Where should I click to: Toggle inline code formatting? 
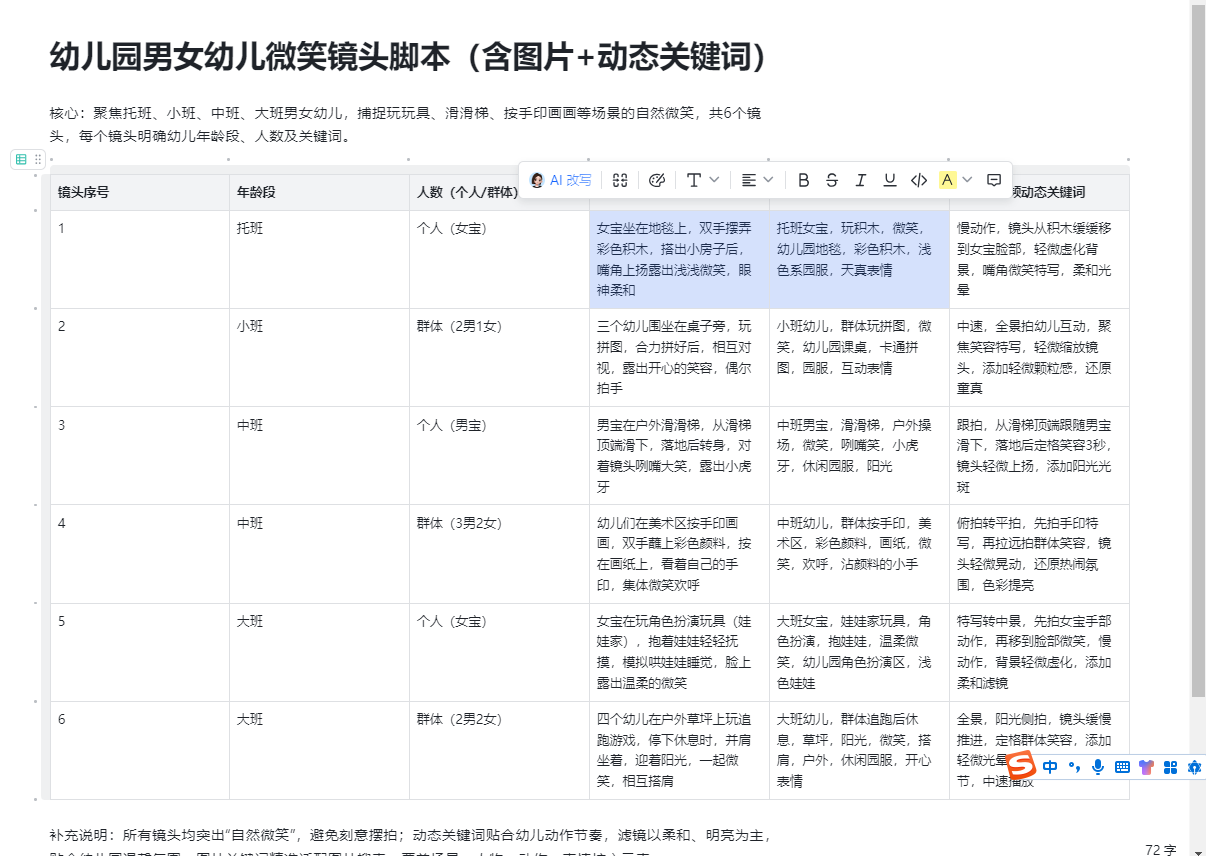pos(919,180)
